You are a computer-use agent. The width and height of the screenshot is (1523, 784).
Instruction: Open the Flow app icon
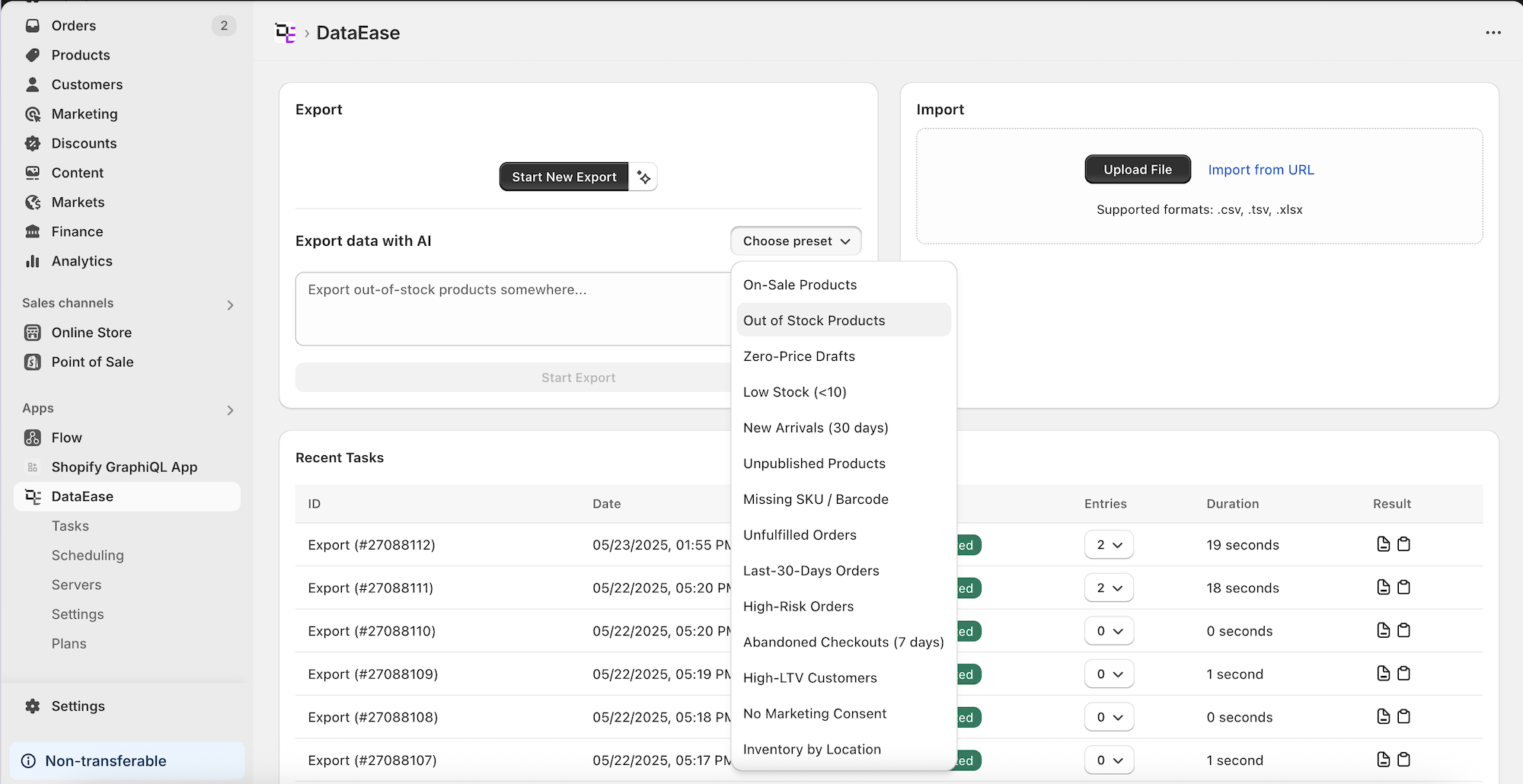pyautogui.click(x=33, y=438)
